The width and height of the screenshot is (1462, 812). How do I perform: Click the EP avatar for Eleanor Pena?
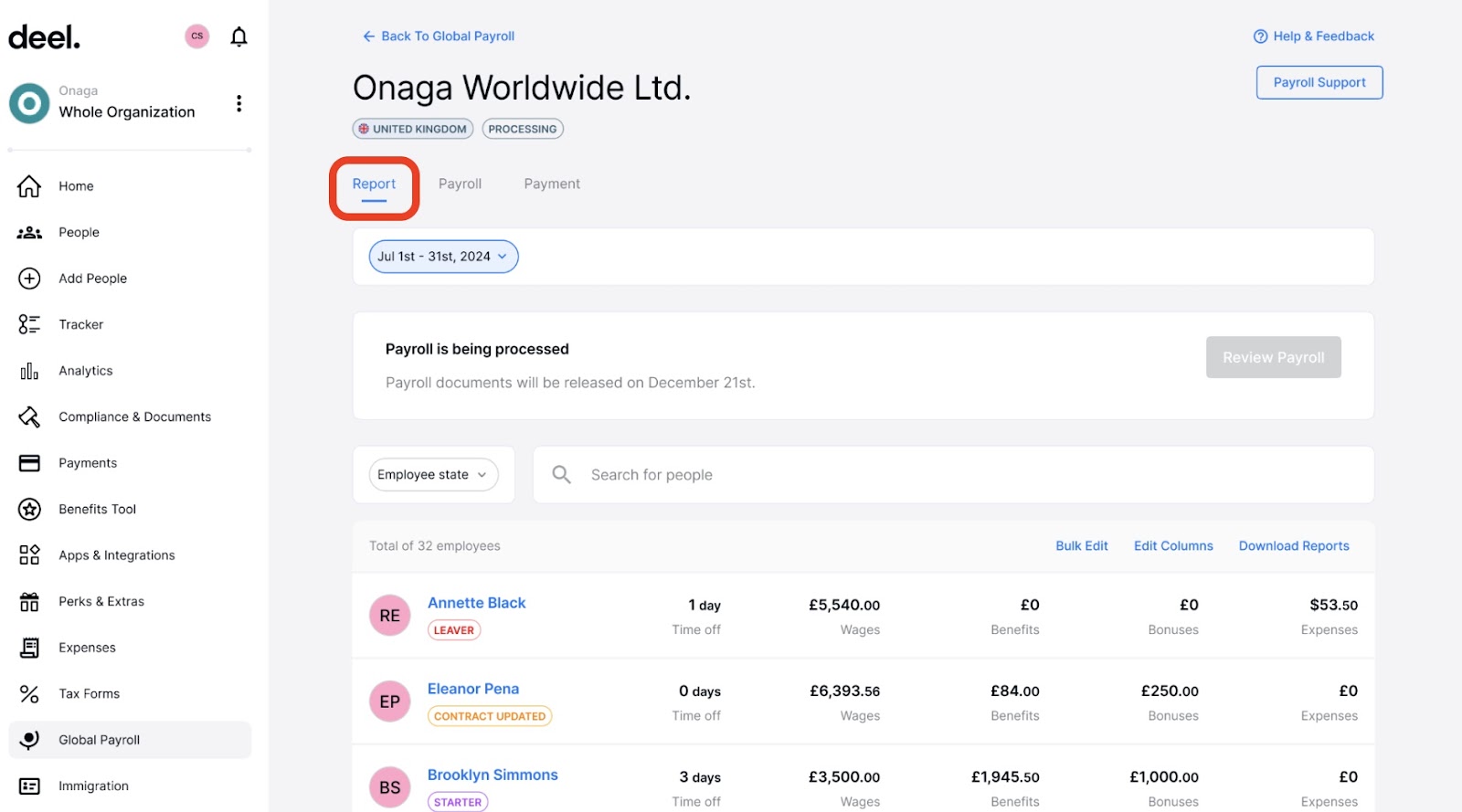390,701
